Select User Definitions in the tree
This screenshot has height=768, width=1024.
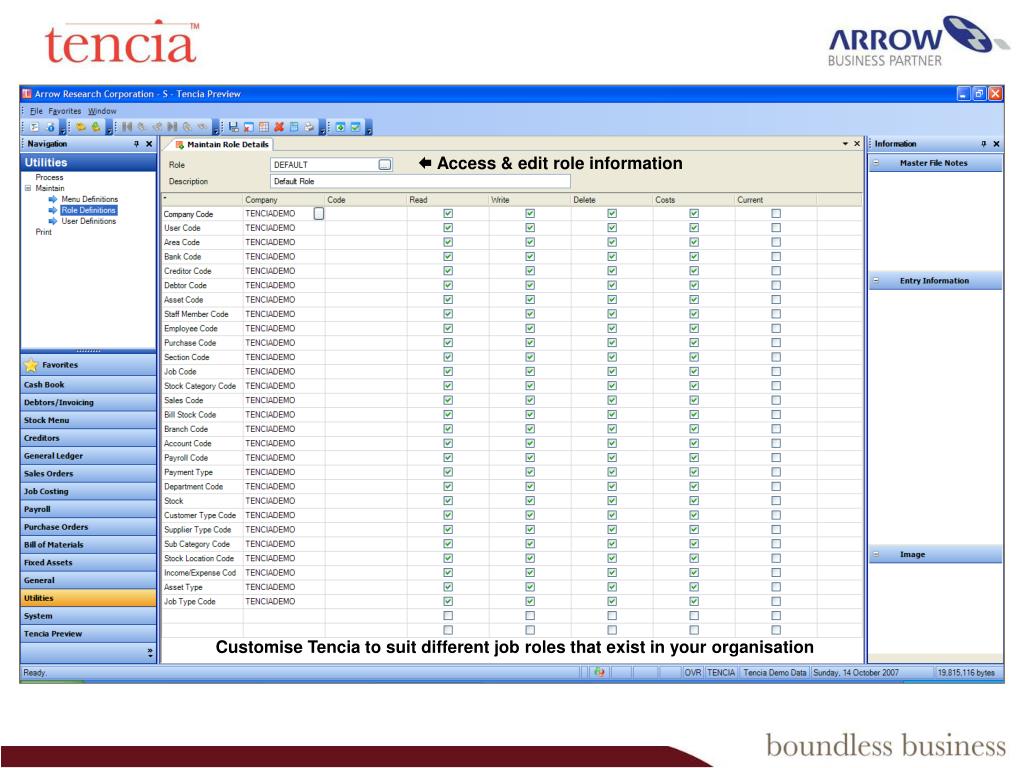89,221
